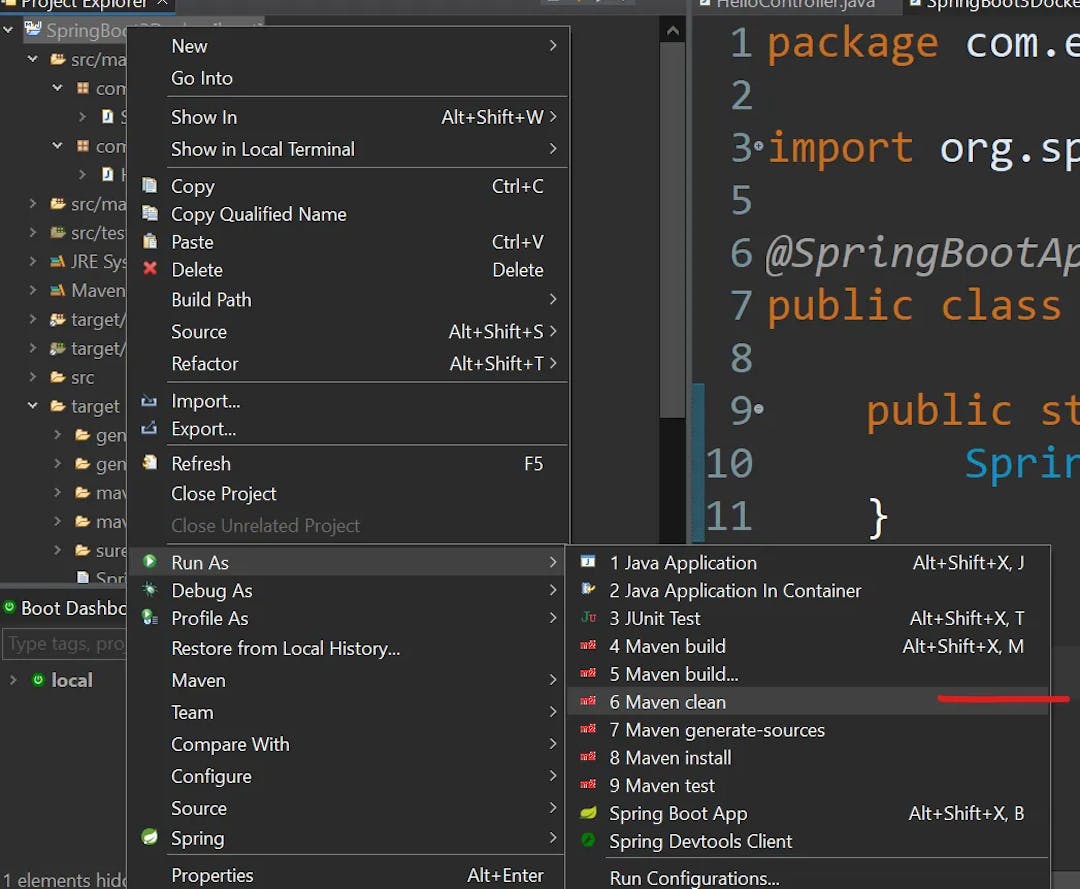Click the Copy icon in context menu
Image resolution: width=1080 pixels, height=889 pixels.
(x=150, y=186)
